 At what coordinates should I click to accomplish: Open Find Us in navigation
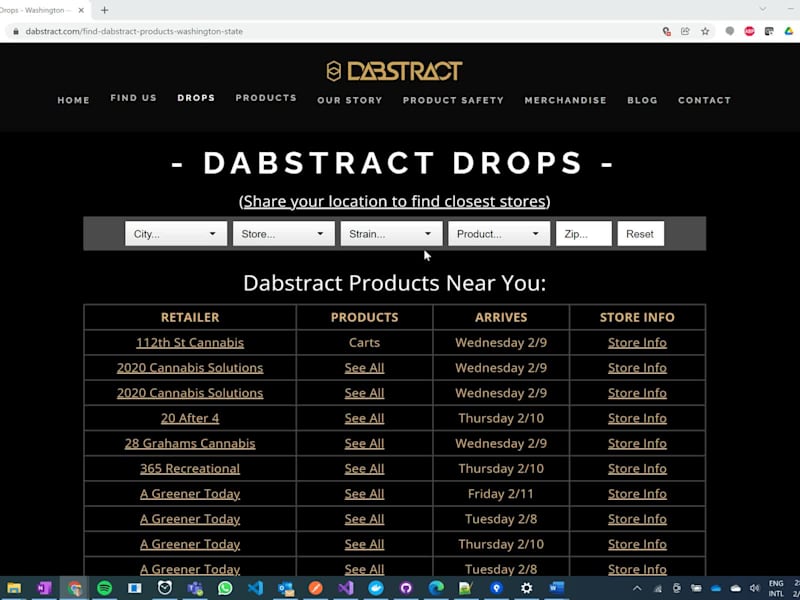coord(134,97)
